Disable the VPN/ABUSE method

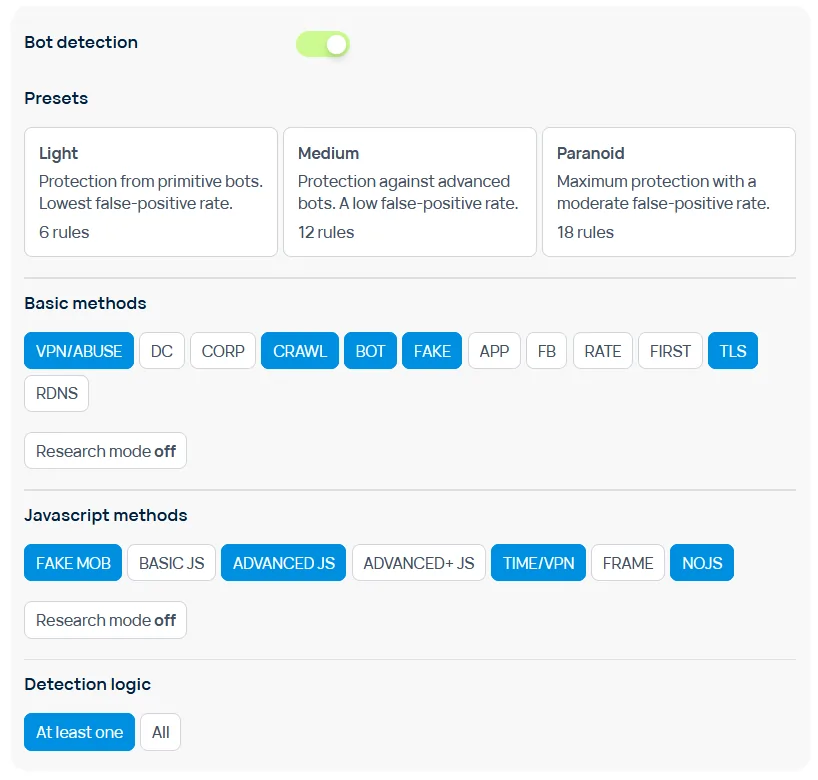point(79,351)
